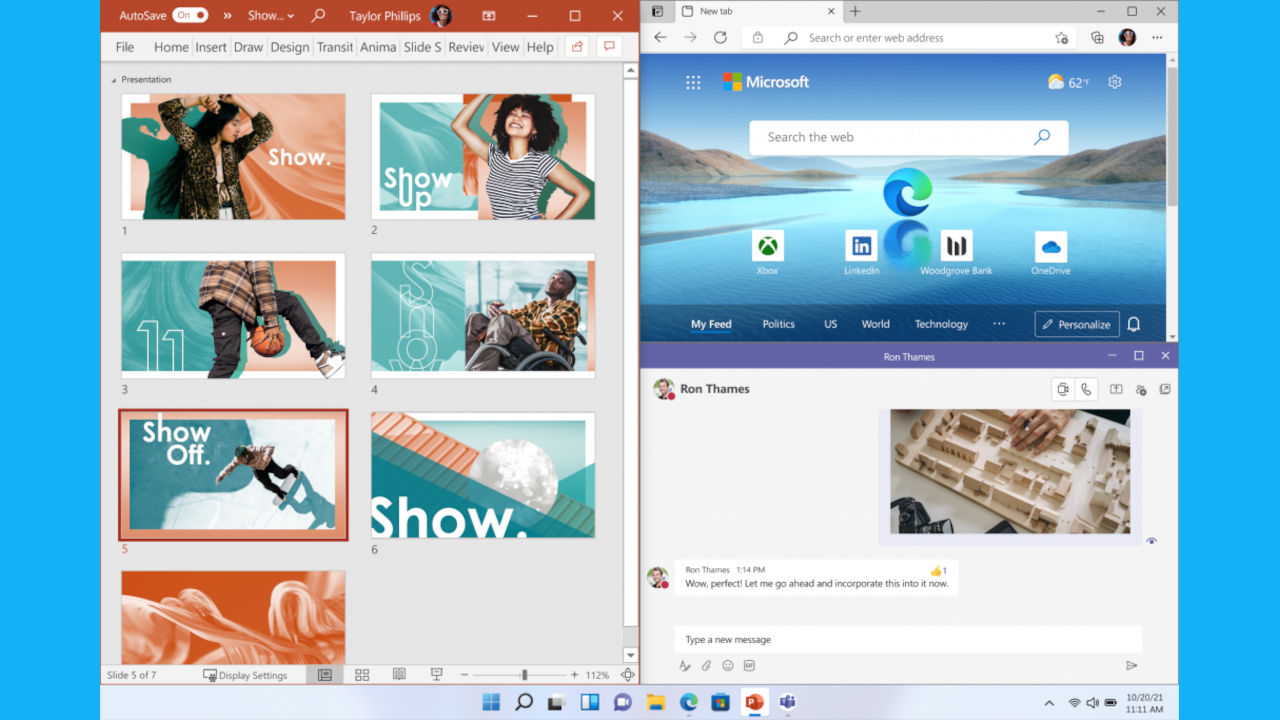Image resolution: width=1280 pixels, height=720 pixels.
Task: Click the Personalize button on feed
Action: click(1077, 324)
